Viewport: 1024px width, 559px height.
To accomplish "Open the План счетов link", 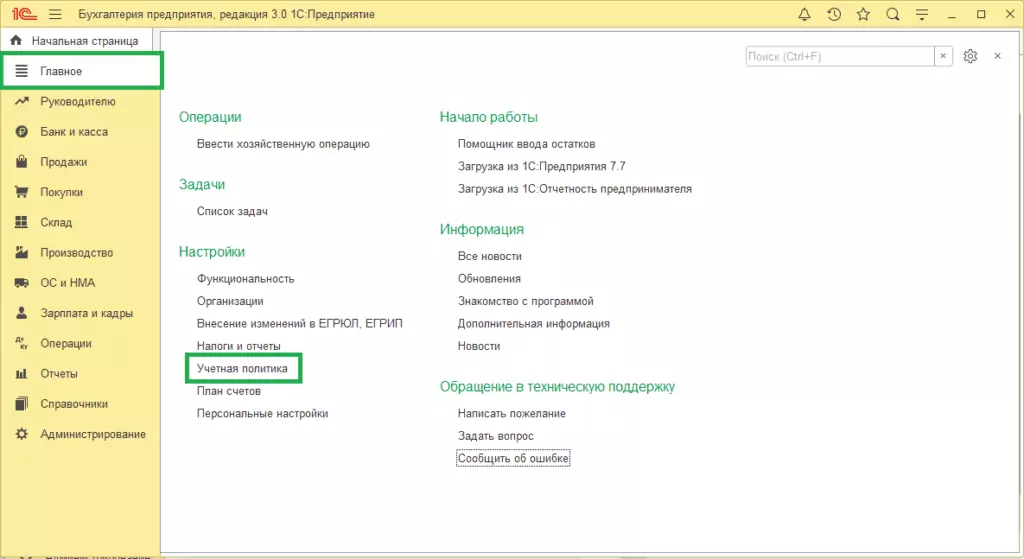I will point(229,391).
